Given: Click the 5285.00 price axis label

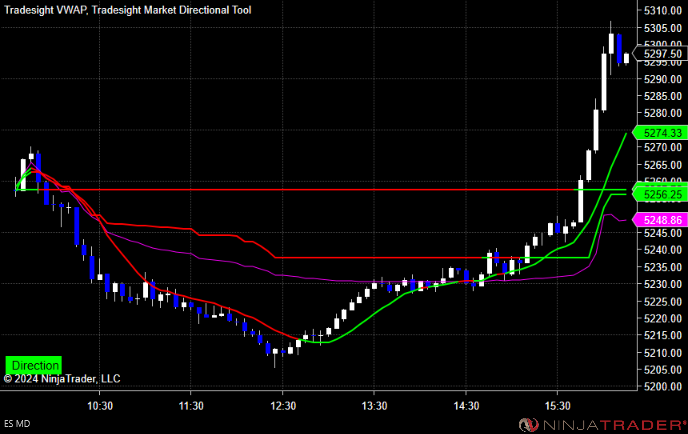Looking at the screenshot, I should [663, 96].
